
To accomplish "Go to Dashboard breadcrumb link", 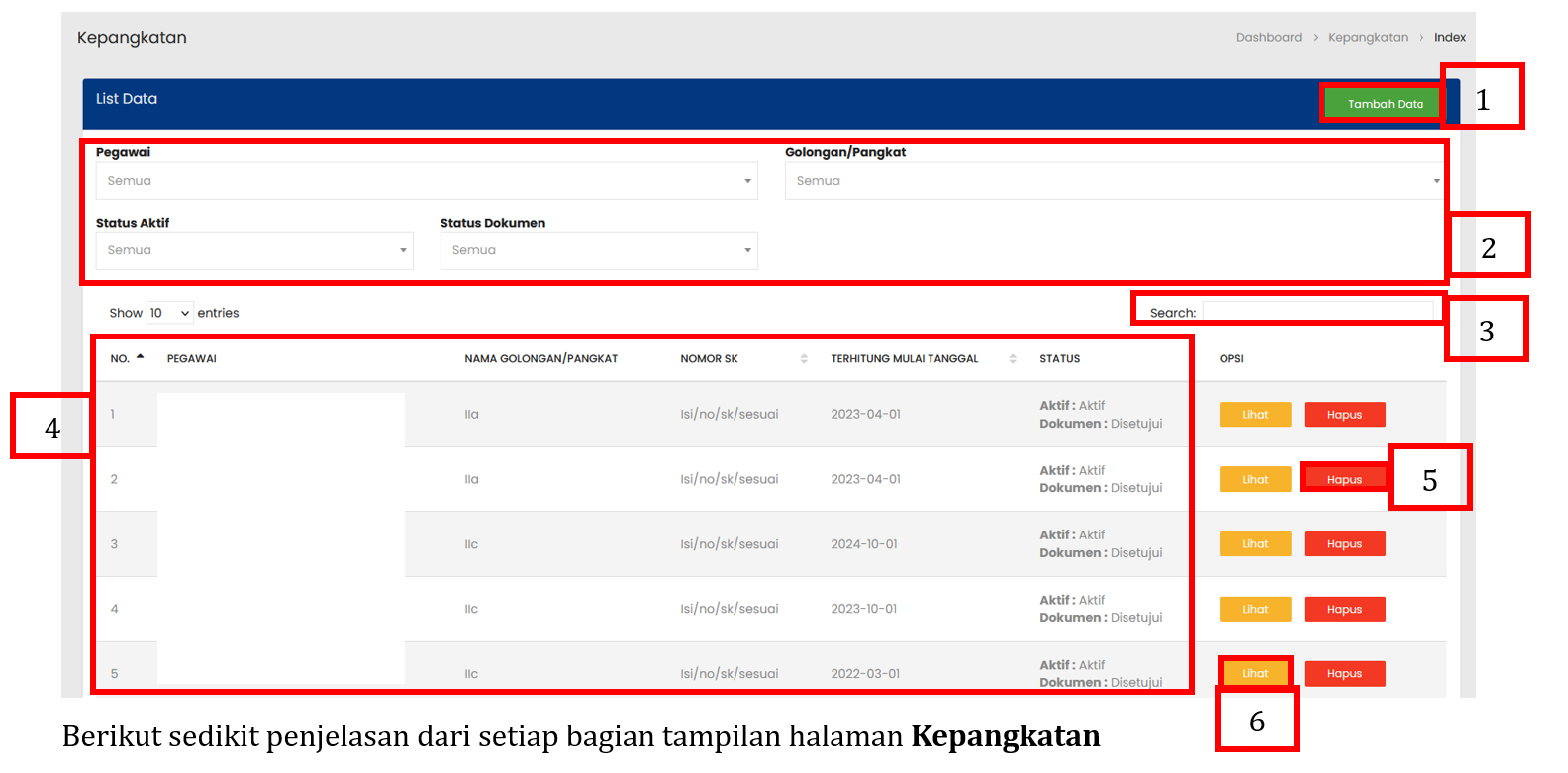I will pos(1268,37).
